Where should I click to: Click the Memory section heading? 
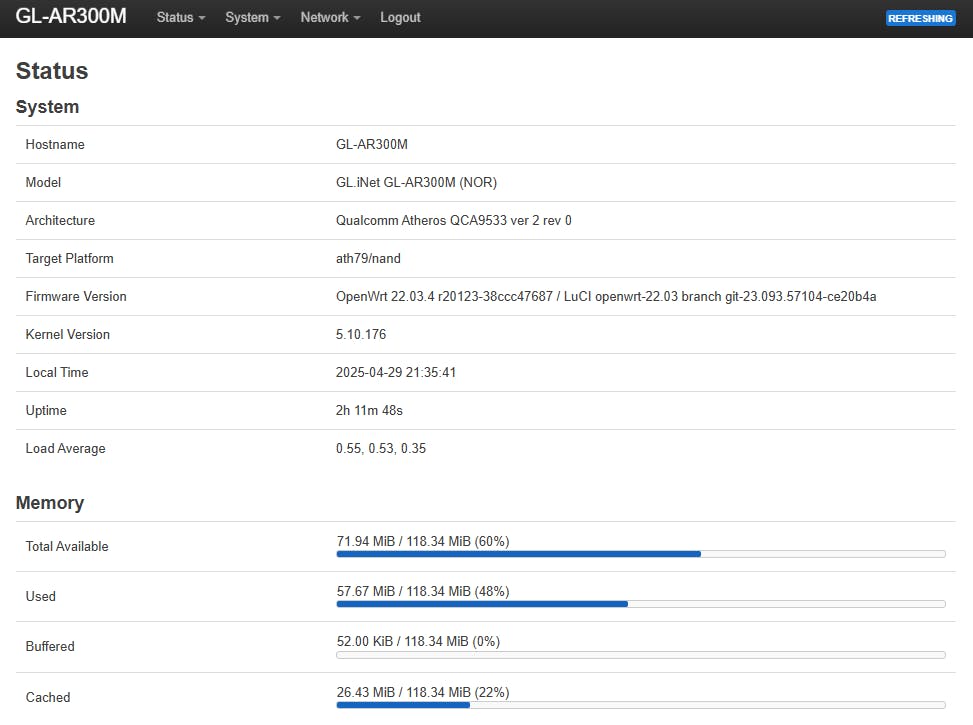pos(50,503)
